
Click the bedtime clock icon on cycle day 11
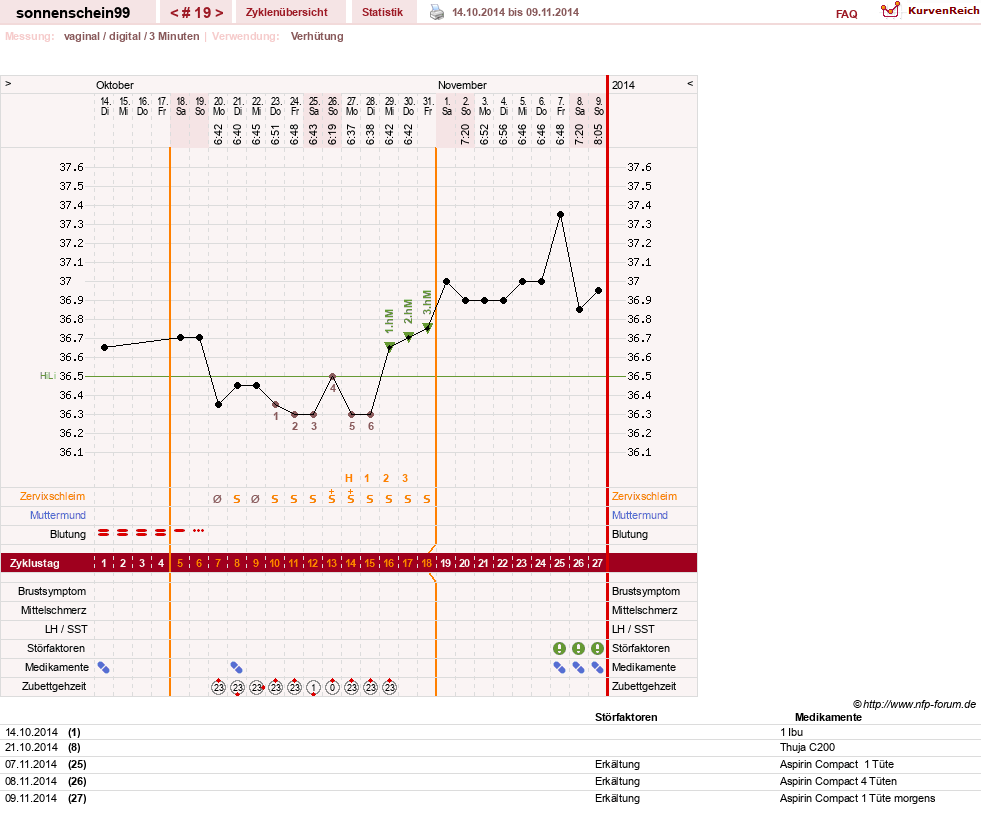coord(294,687)
